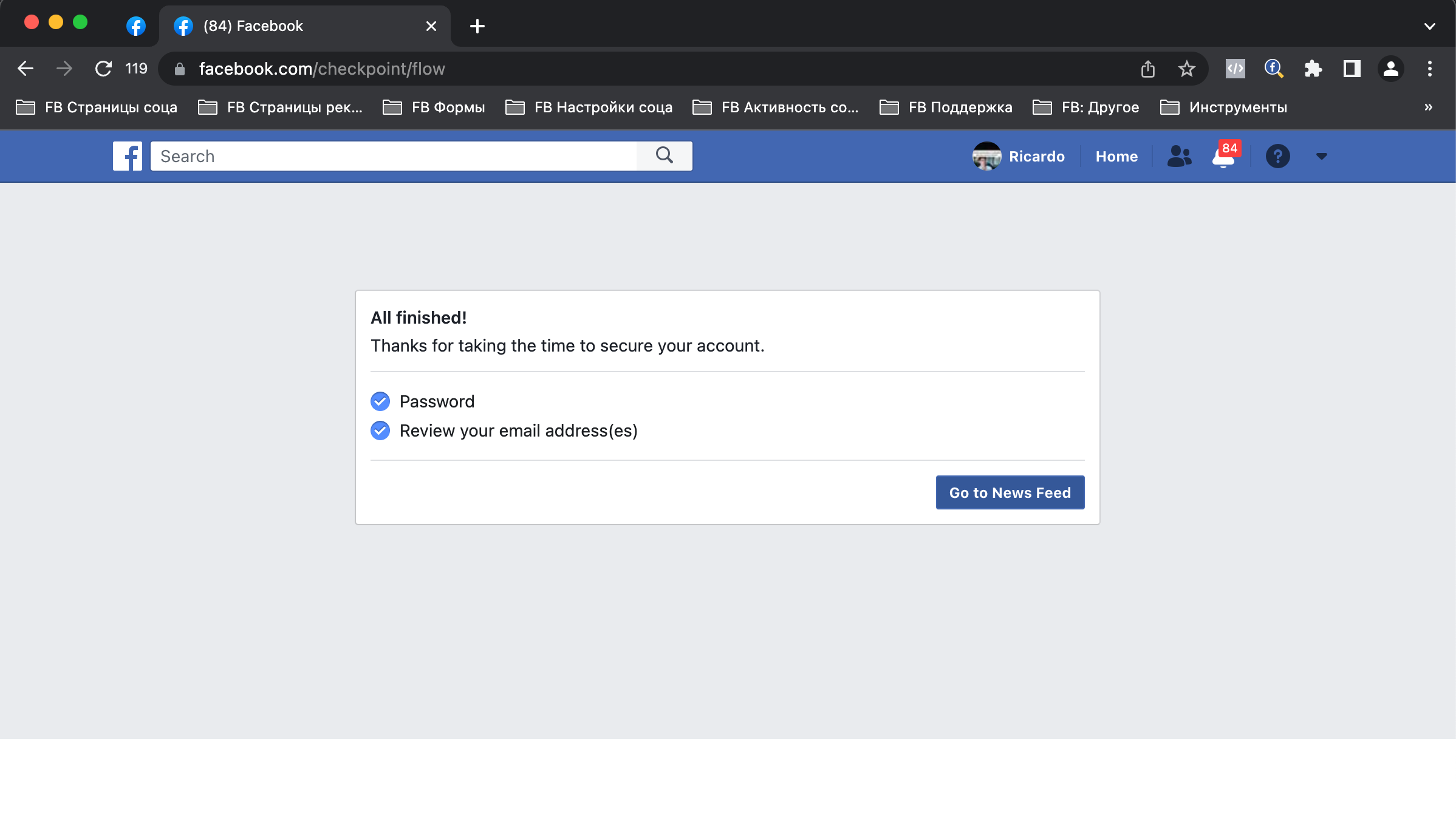The image size is (1456, 827).
Task: Close the (84) Facebook tab
Action: [x=431, y=26]
